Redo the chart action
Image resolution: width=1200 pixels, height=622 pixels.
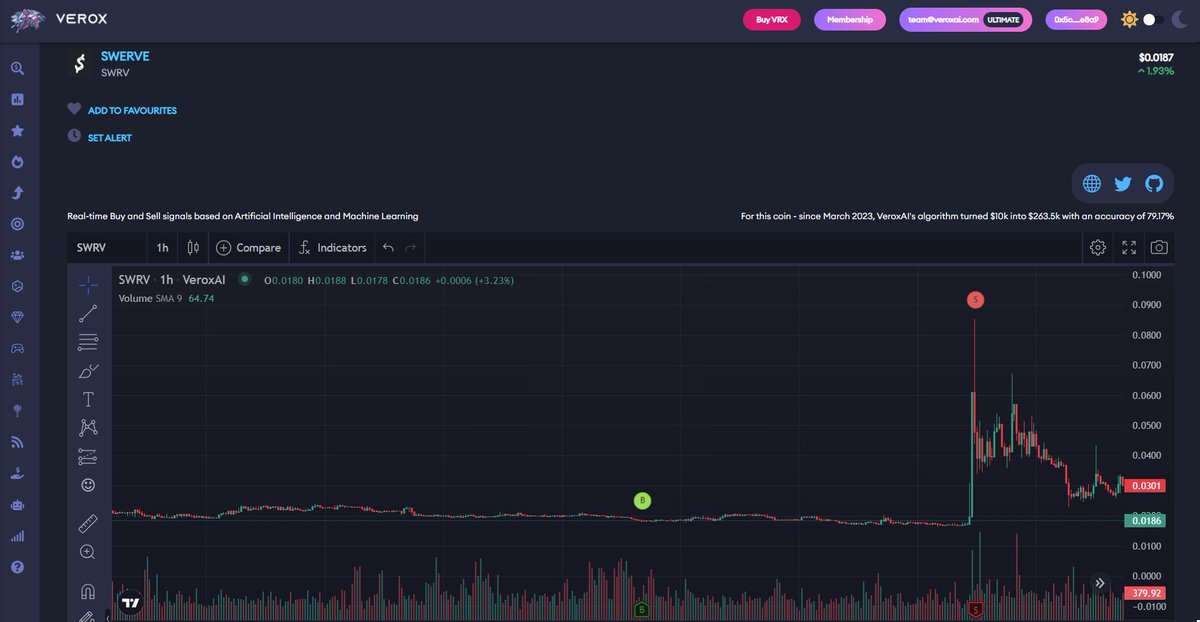411,248
